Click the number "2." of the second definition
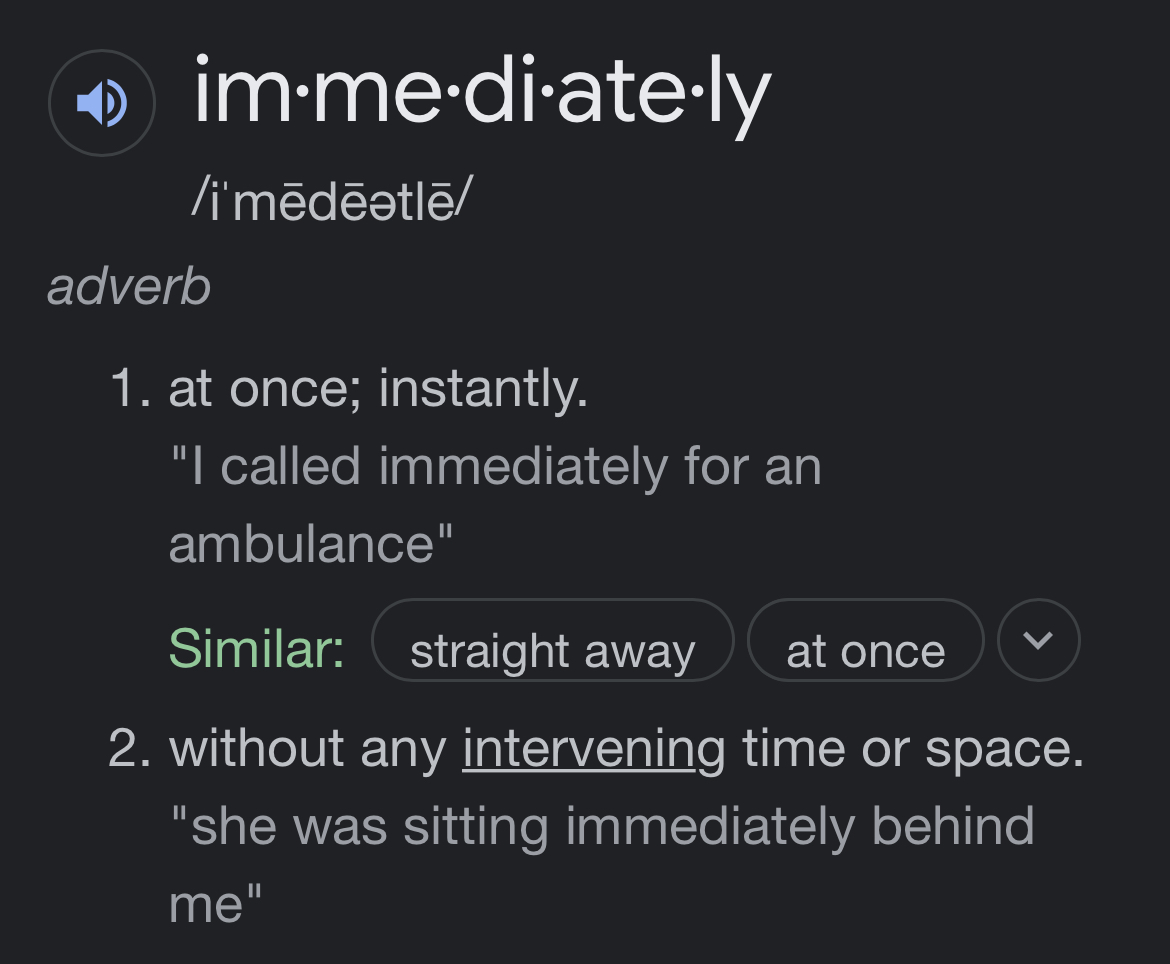The height and width of the screenshot is (964, 1170). click(130, 749)
